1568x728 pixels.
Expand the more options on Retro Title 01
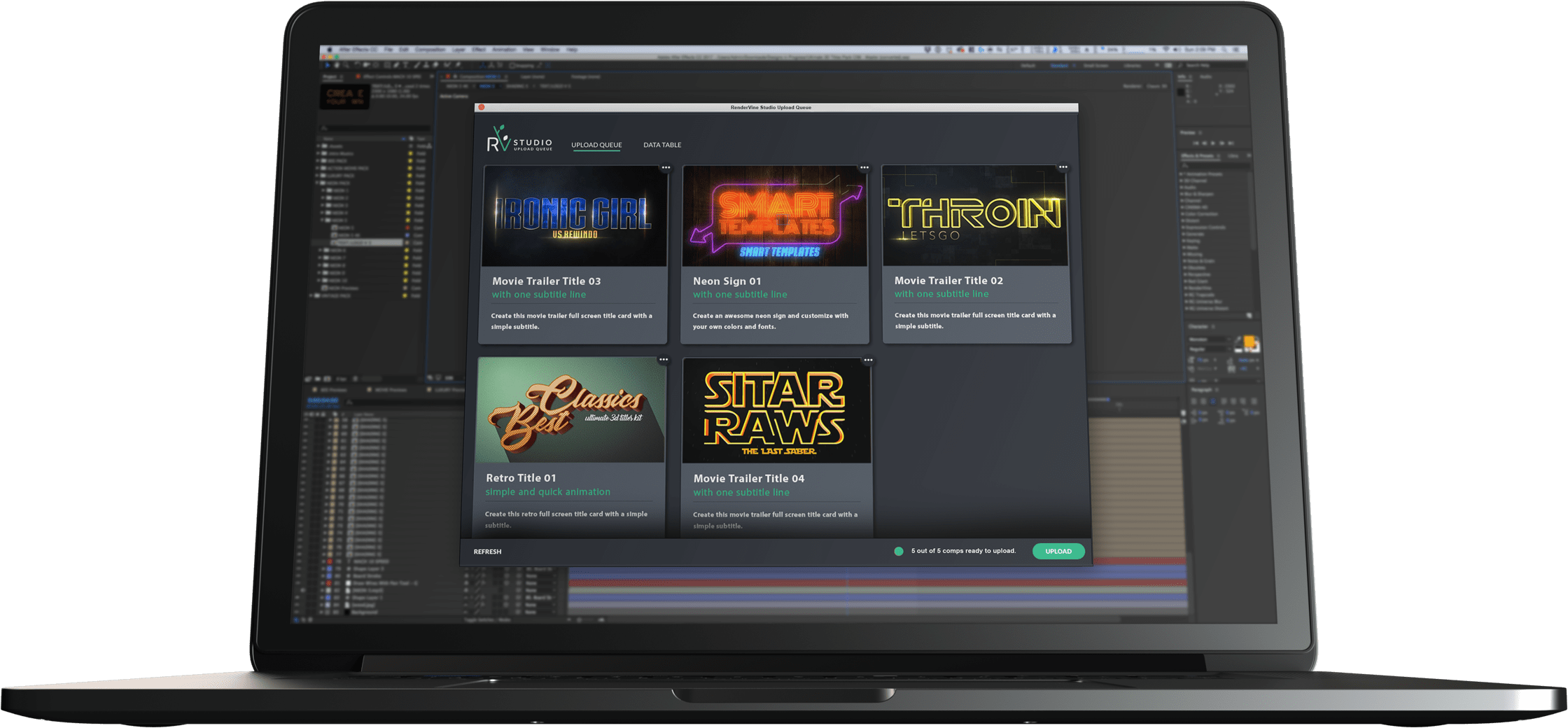(663, 360)
